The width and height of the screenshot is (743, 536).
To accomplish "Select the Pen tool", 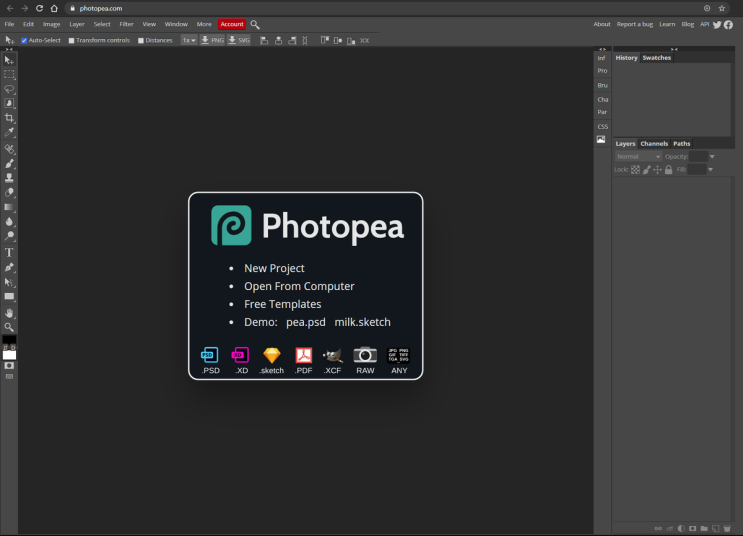I will [9, 267].
